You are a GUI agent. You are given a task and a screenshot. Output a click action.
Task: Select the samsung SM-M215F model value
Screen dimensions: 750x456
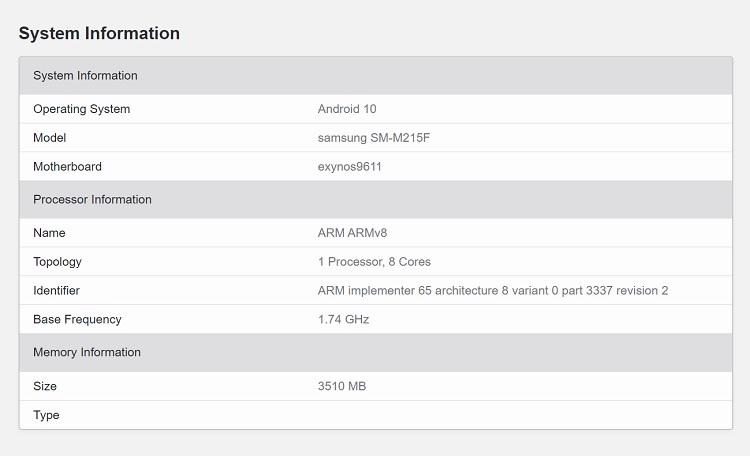pyautogui.click(x=373, y=138)
